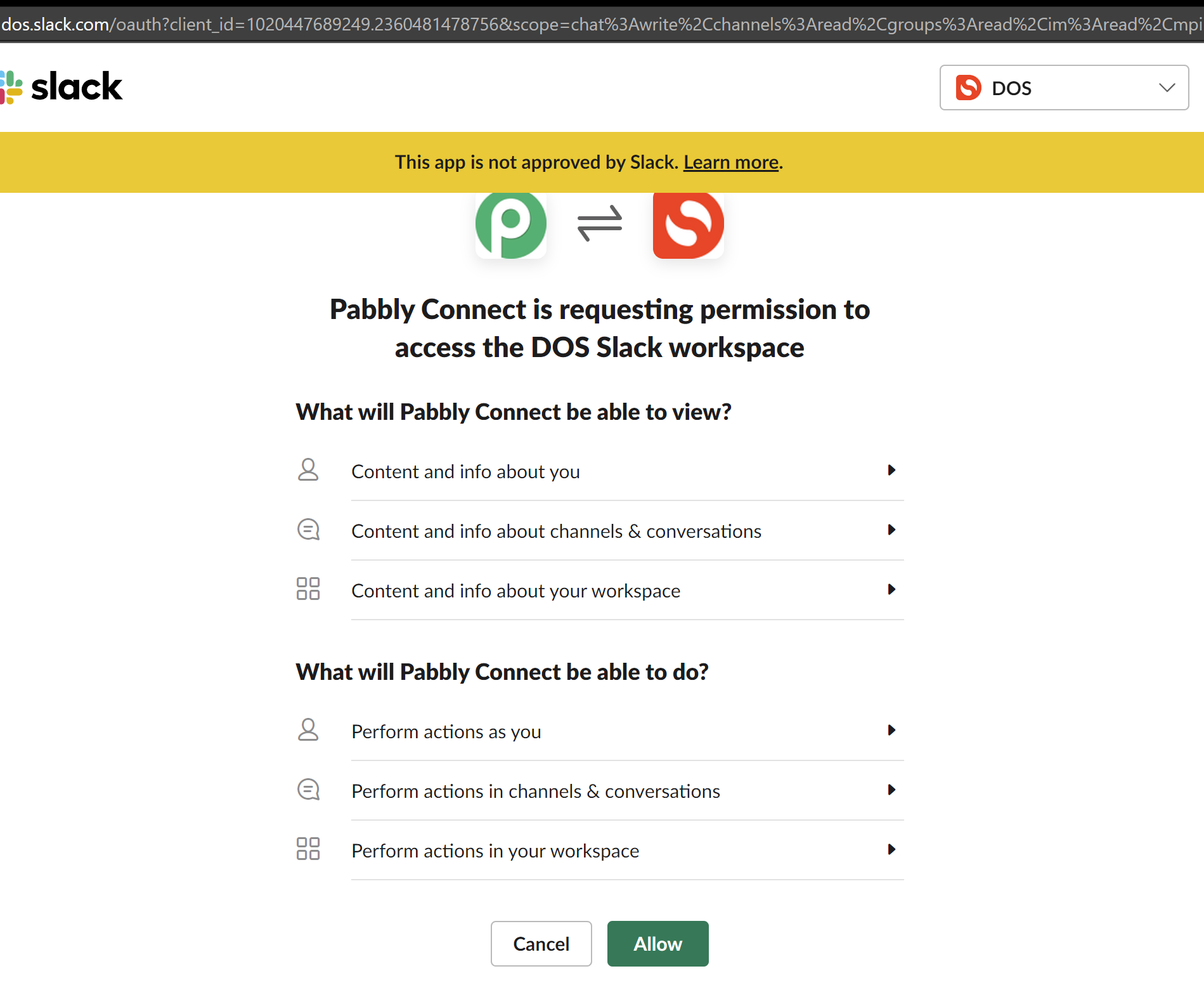Click the Slack logo in header

61,87
